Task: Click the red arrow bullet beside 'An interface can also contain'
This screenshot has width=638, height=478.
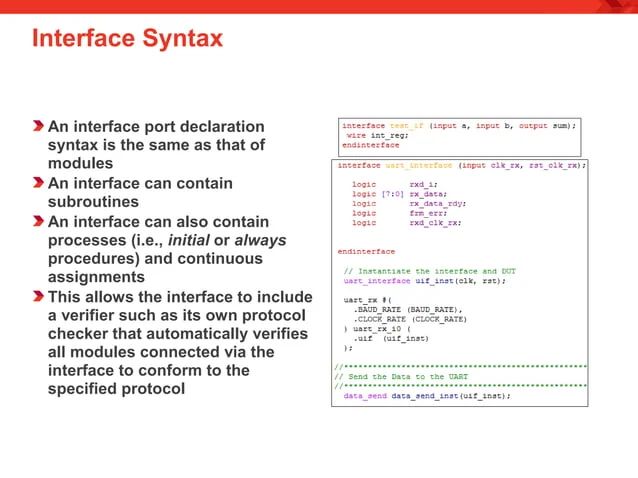Action: pos(38,221)
